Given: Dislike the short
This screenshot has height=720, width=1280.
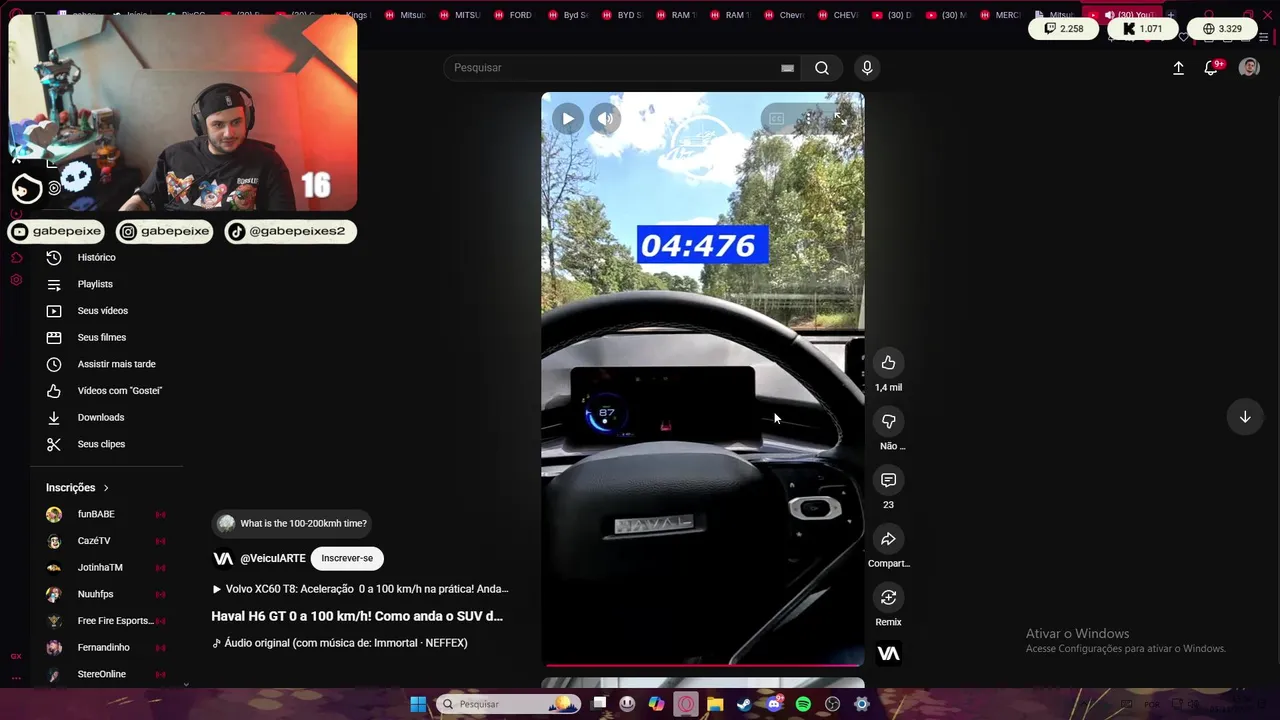Looking at the screenshot, I should point(888,421).
